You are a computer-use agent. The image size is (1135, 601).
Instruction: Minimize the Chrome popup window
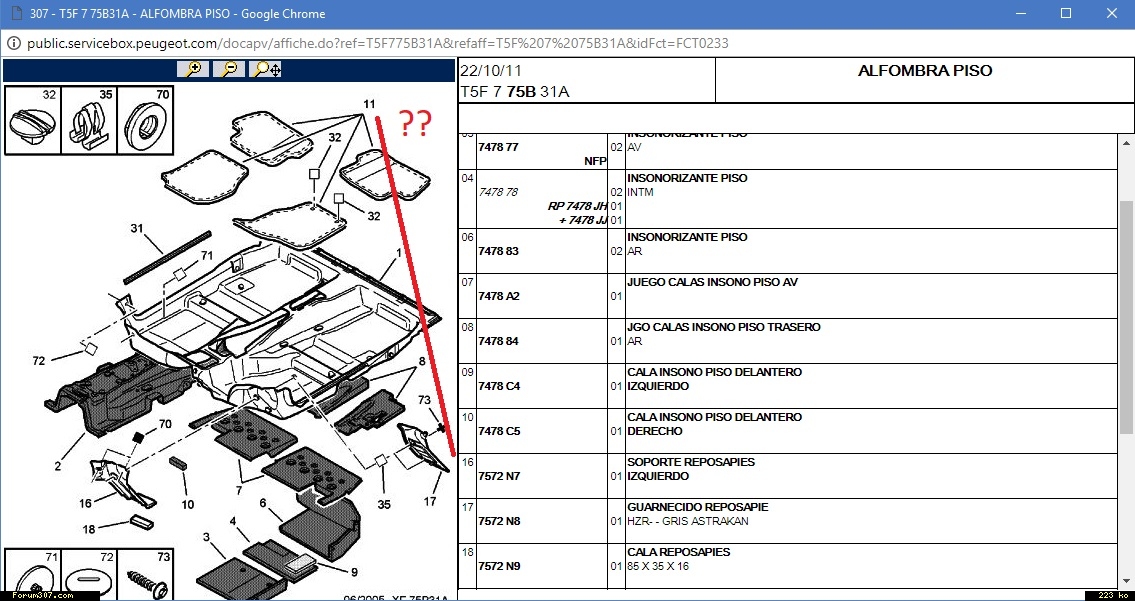point(1021,13)
